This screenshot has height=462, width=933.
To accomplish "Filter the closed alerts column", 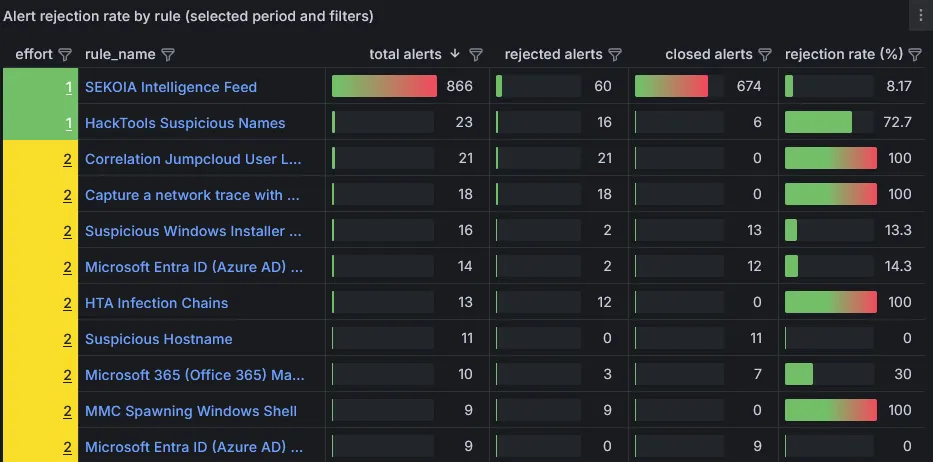I will [x=765, y=55].
